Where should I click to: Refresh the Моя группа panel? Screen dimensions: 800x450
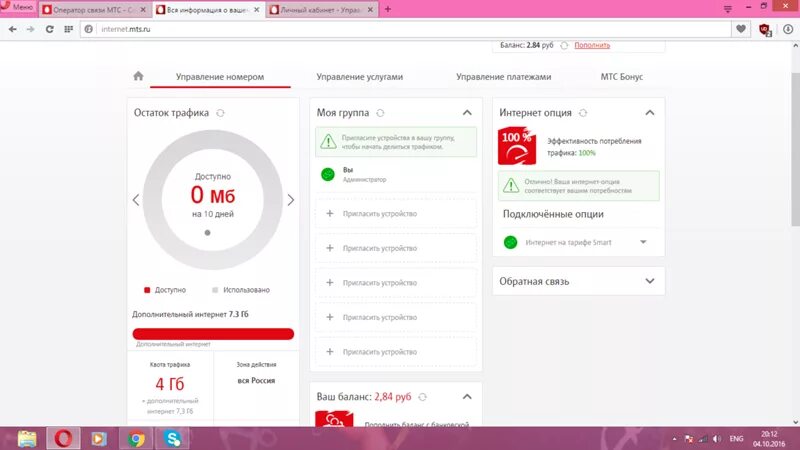point(380,113)
